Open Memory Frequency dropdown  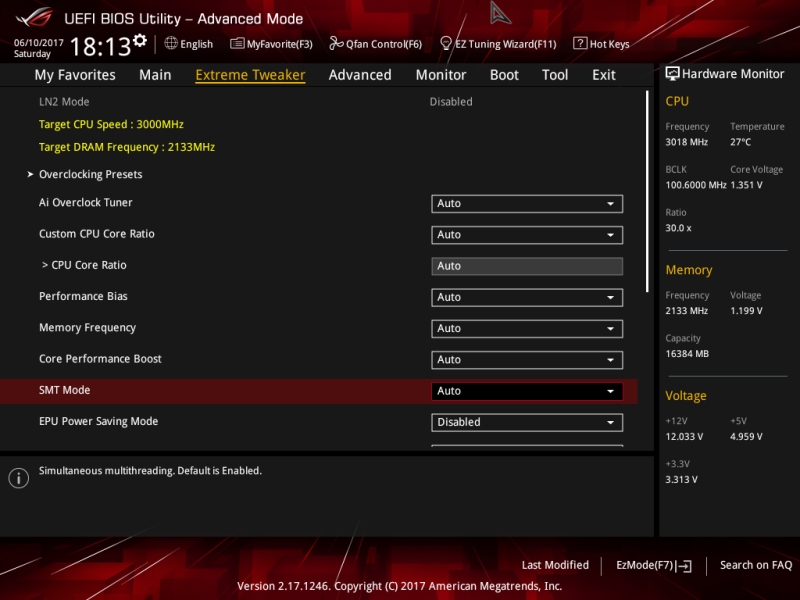pyautogui.click(x=527, y=329)
